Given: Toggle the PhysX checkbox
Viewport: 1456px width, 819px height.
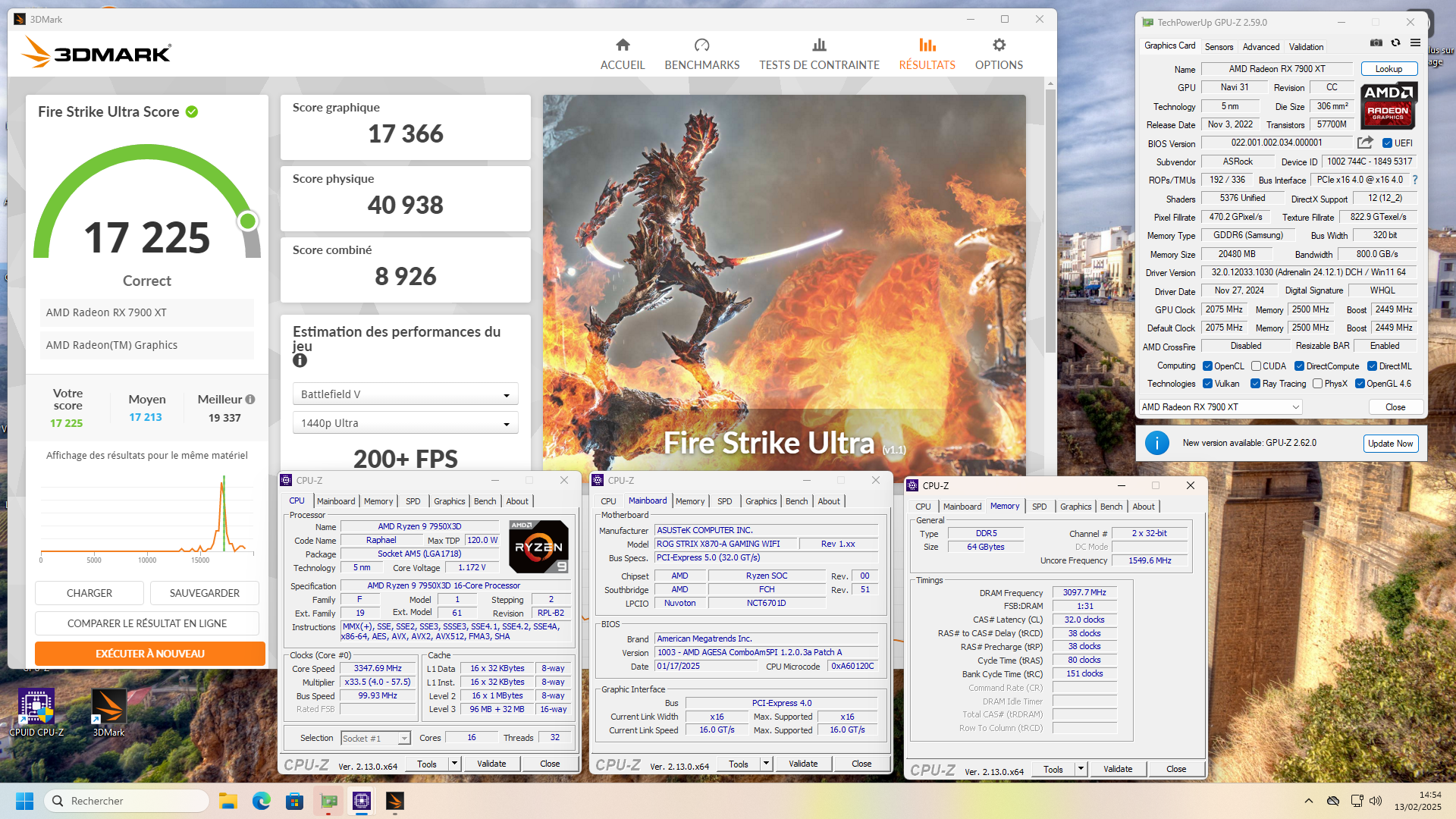Looking at the screenshot, I should click(x=1317, y=384).
